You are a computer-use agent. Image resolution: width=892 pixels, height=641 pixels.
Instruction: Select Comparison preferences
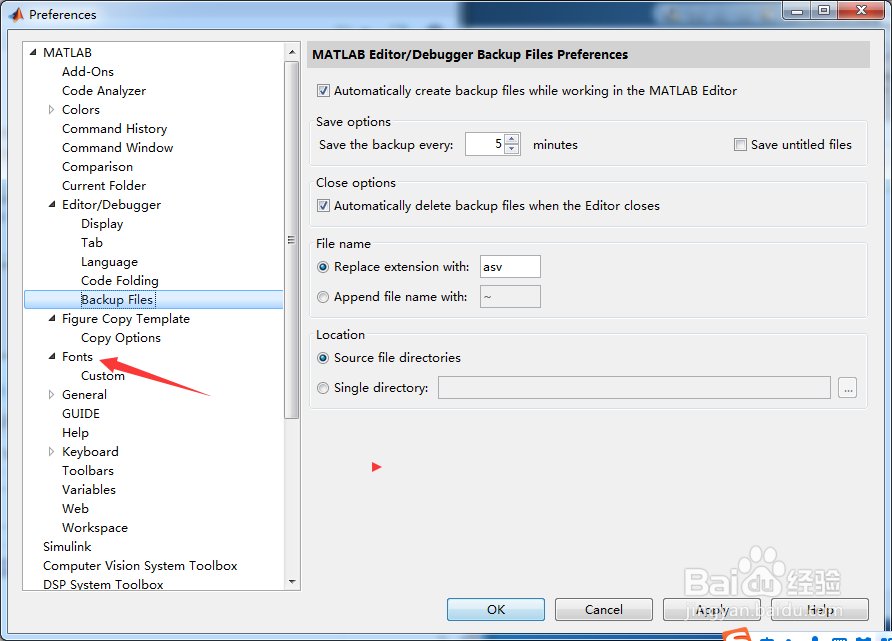click(97, 167)
